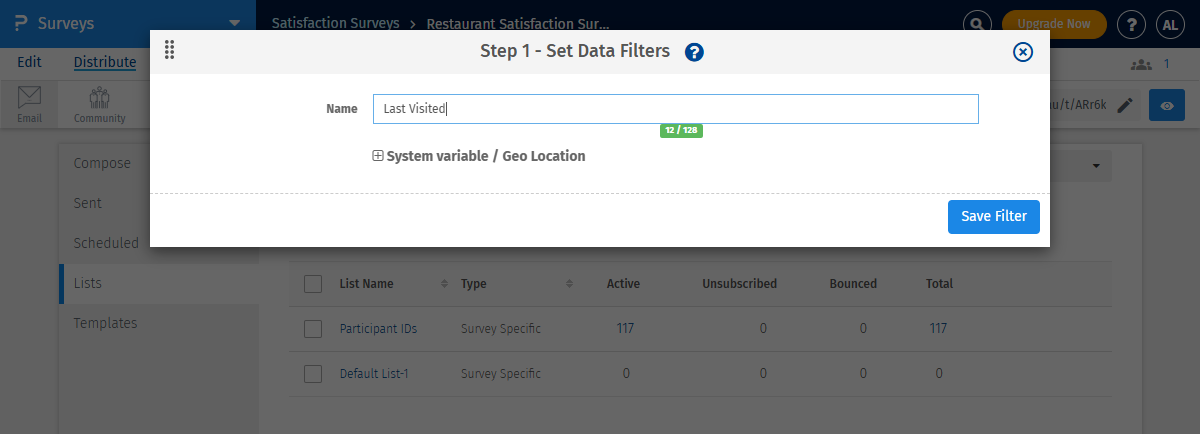The image size is (1200, 434).
Task: Click the eye preview survey button
Action: (1166, 105)
